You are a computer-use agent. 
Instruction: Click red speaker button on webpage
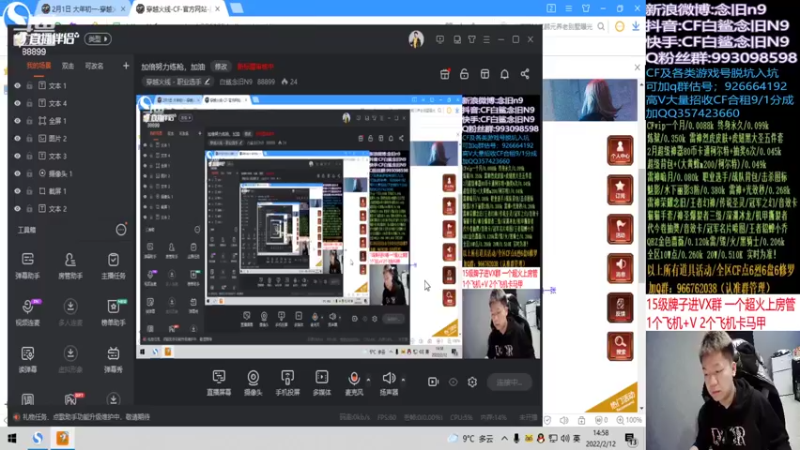pos(620,268)
